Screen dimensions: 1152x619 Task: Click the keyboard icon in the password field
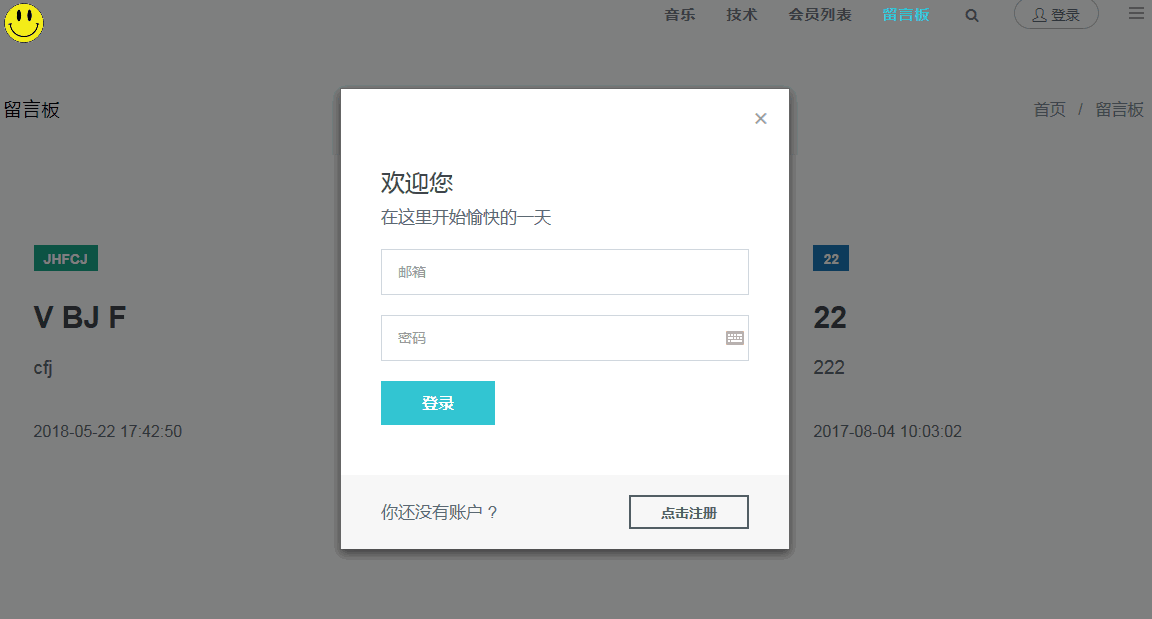pos(735,338)
